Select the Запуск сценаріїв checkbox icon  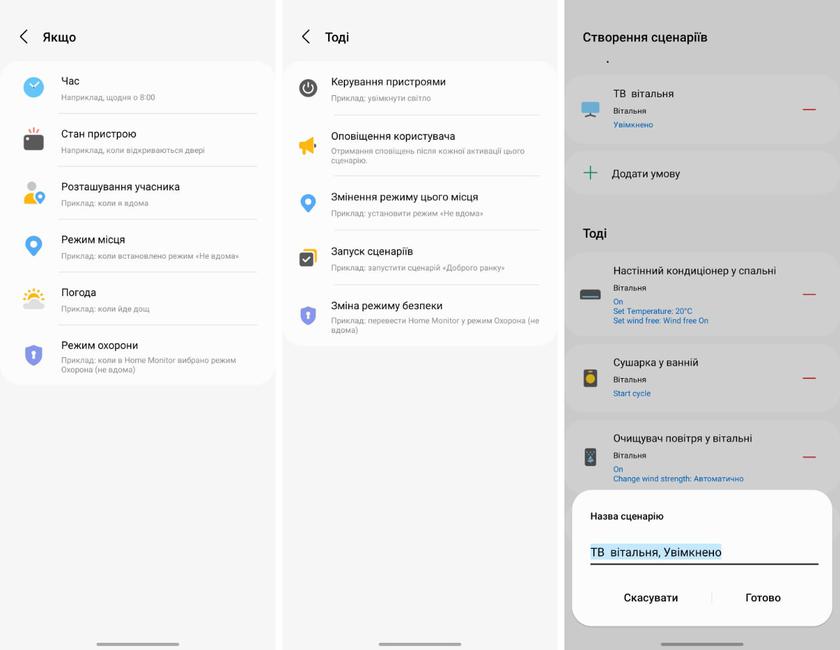308,258
